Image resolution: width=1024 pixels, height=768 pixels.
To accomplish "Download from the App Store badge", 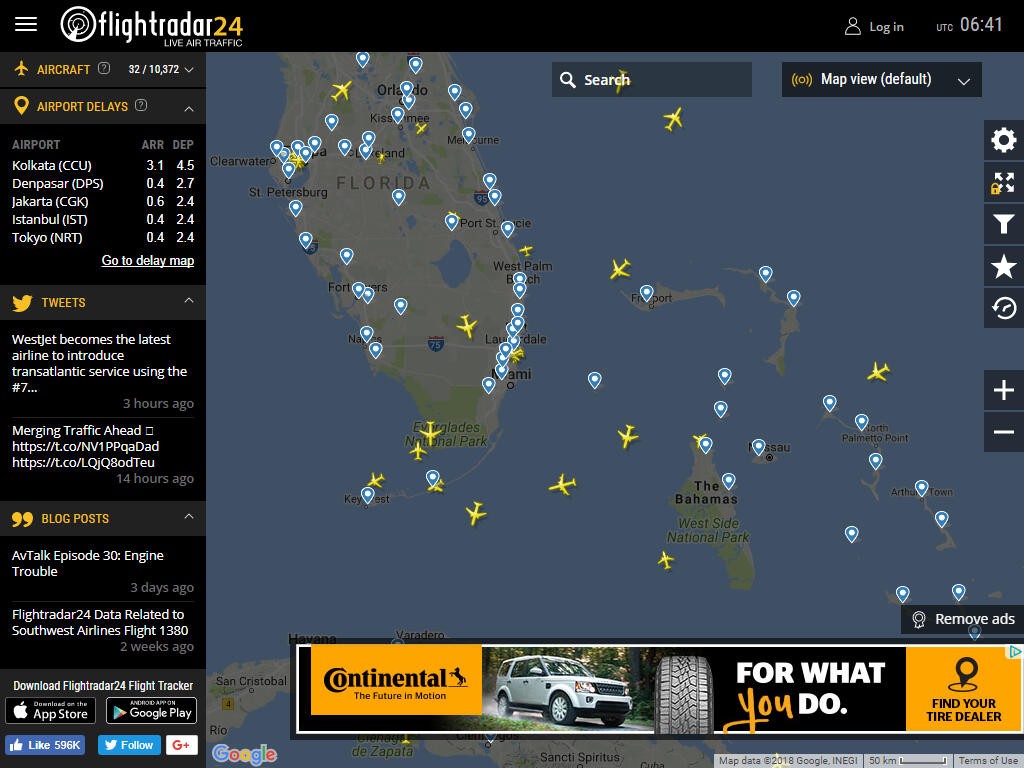I will click(x=50, y=711).
